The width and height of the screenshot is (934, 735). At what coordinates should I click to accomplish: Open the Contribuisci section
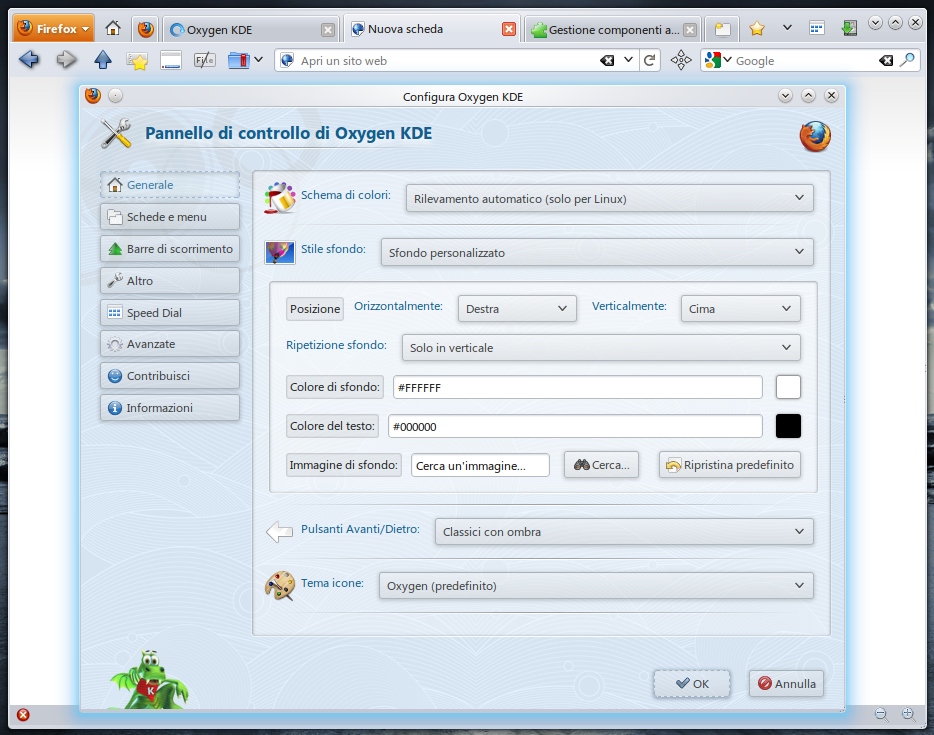click(x=170, y=376)
